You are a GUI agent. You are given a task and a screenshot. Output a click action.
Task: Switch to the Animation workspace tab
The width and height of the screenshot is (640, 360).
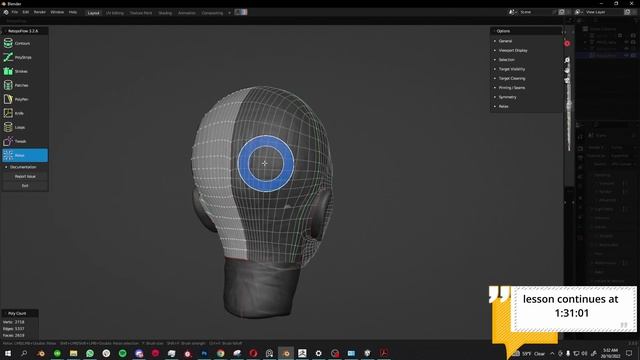click(x=187, y=13)
